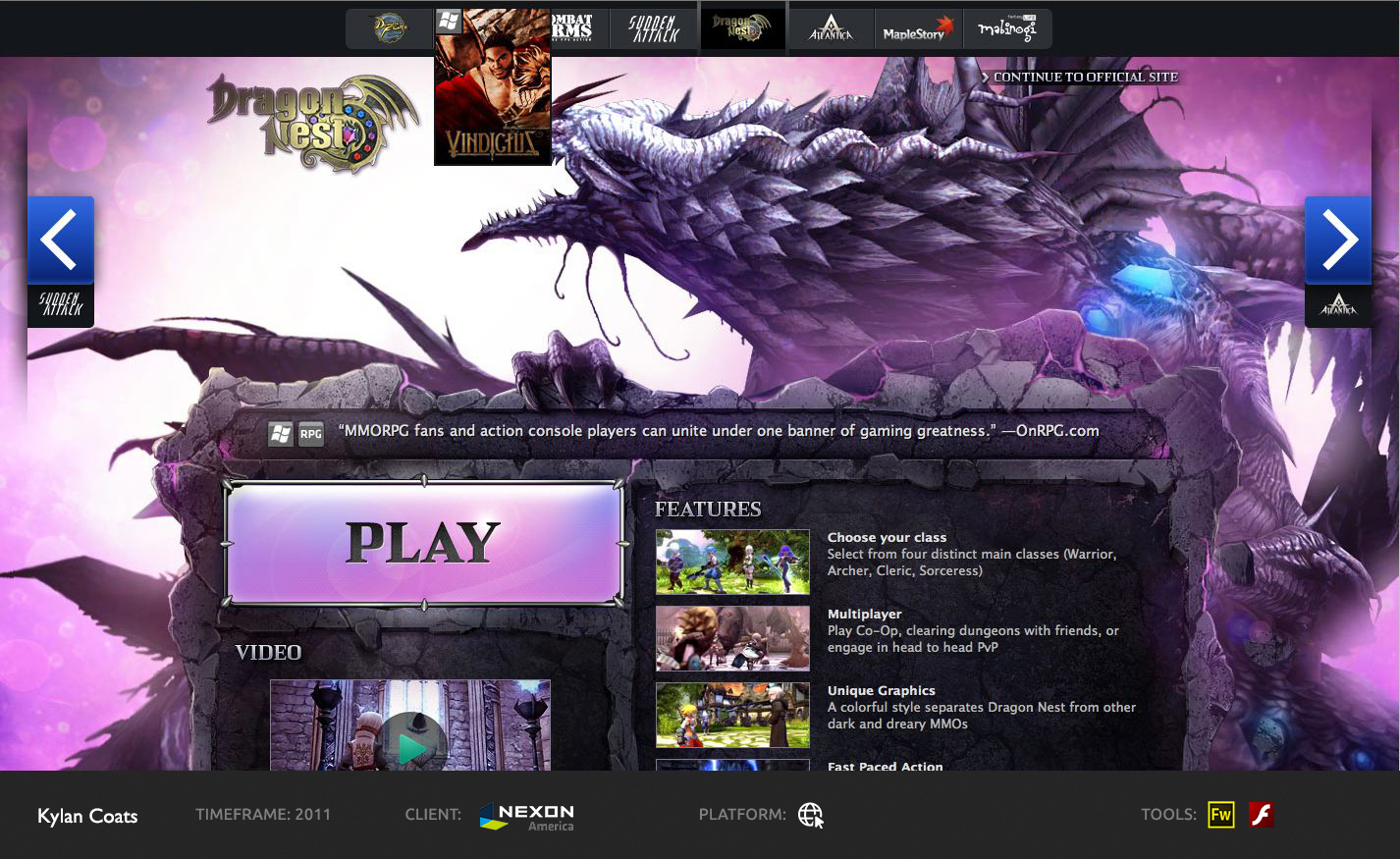The width and height of the screenshot is (1400, 859).
Task: Select the active Dragon Nest tab
Action: tap(743, 28)
